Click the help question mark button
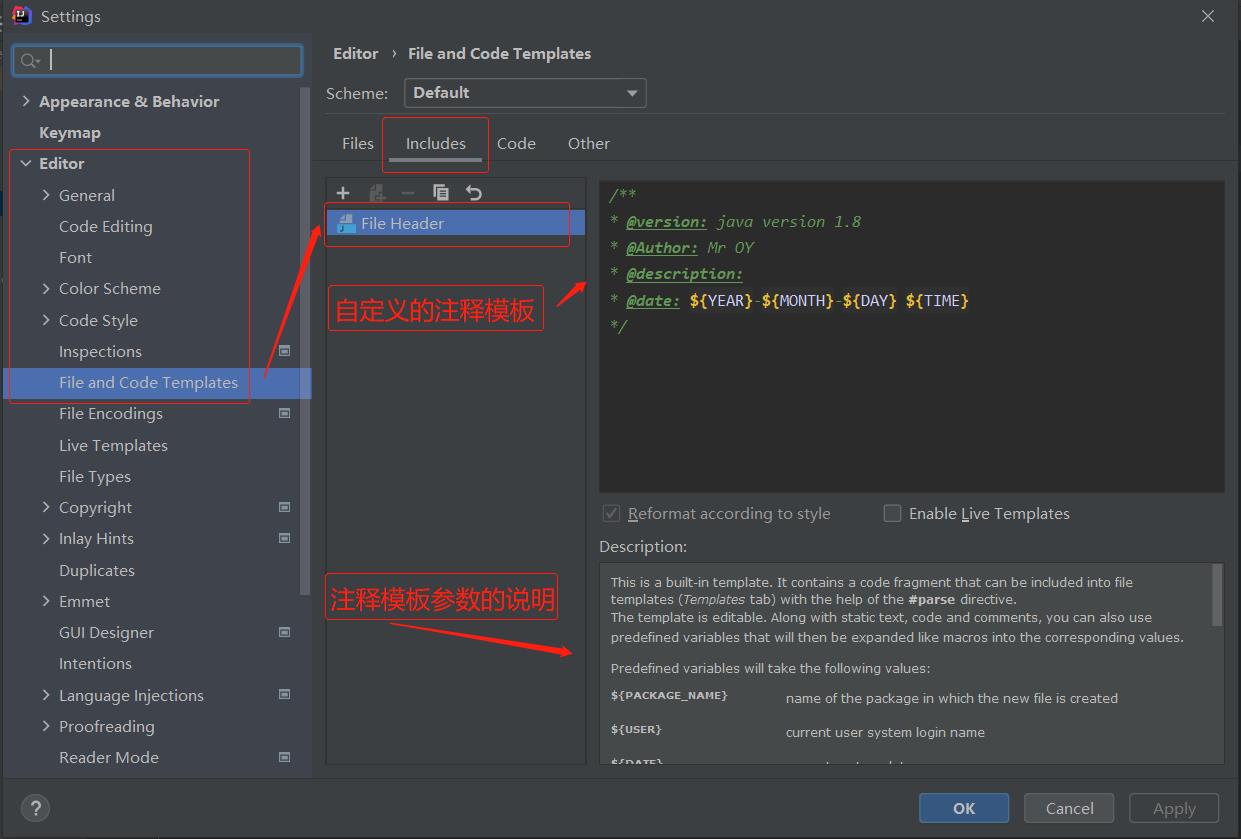The image size is (1241, 839). (35, 808)
